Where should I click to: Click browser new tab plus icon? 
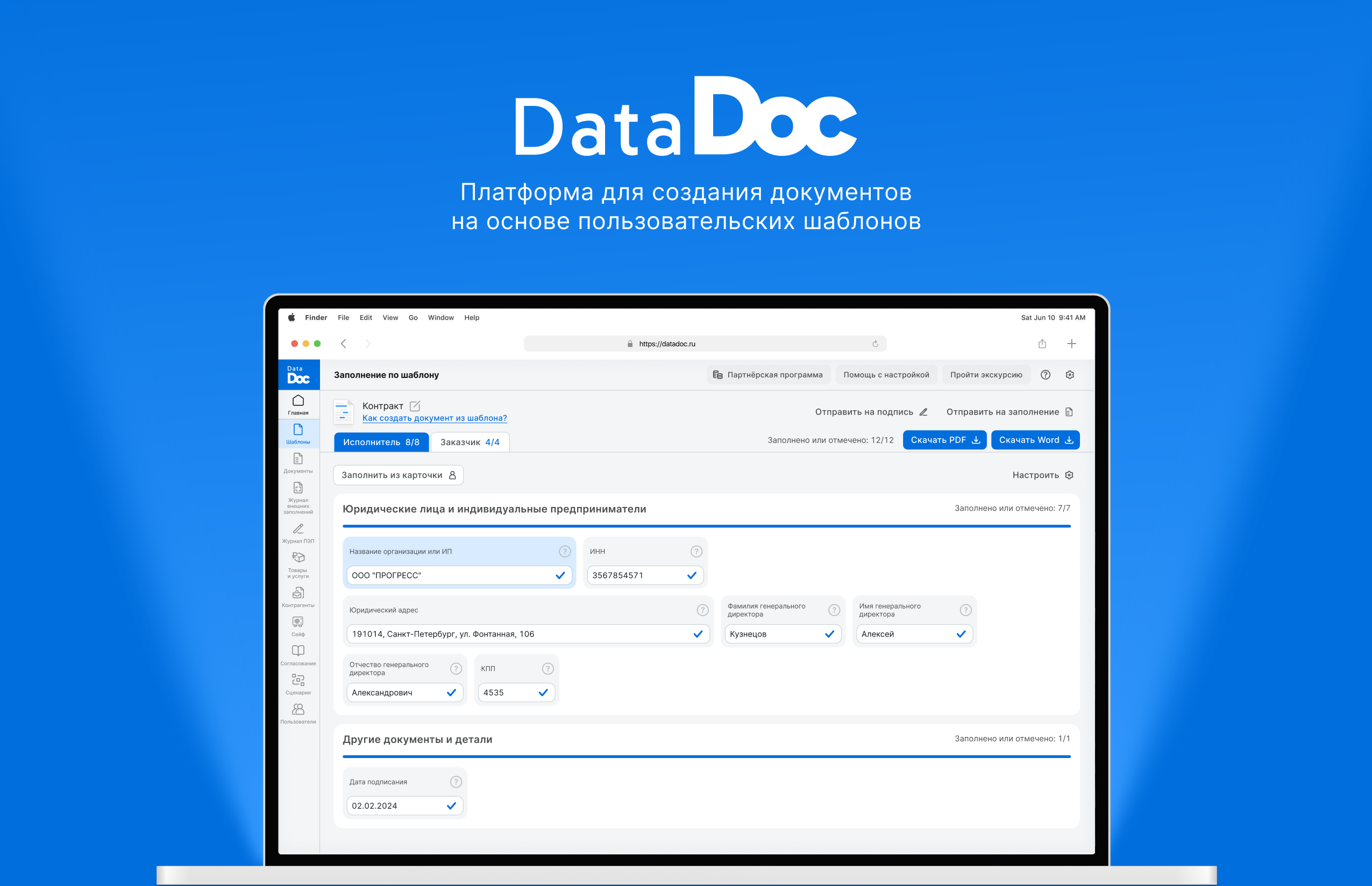click(1071, 344)
